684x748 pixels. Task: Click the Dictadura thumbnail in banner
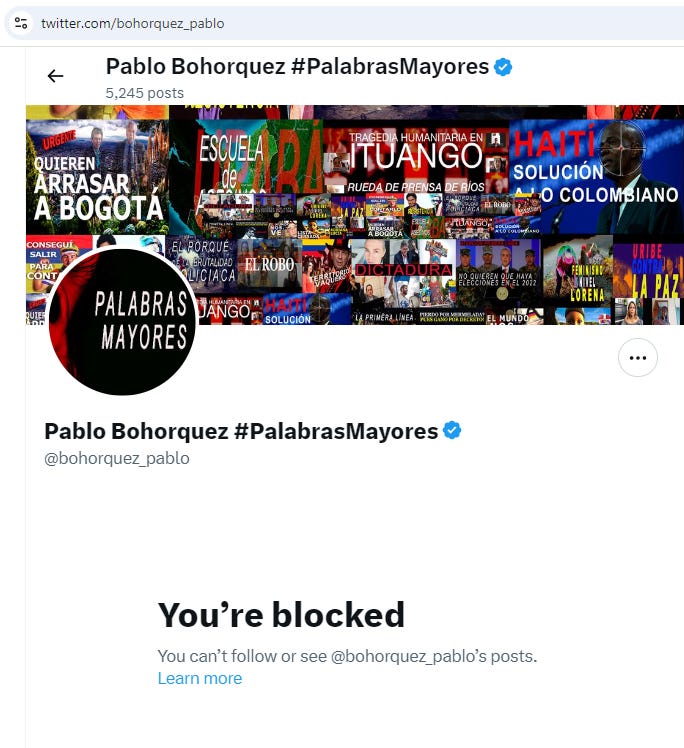coord(403,270)
